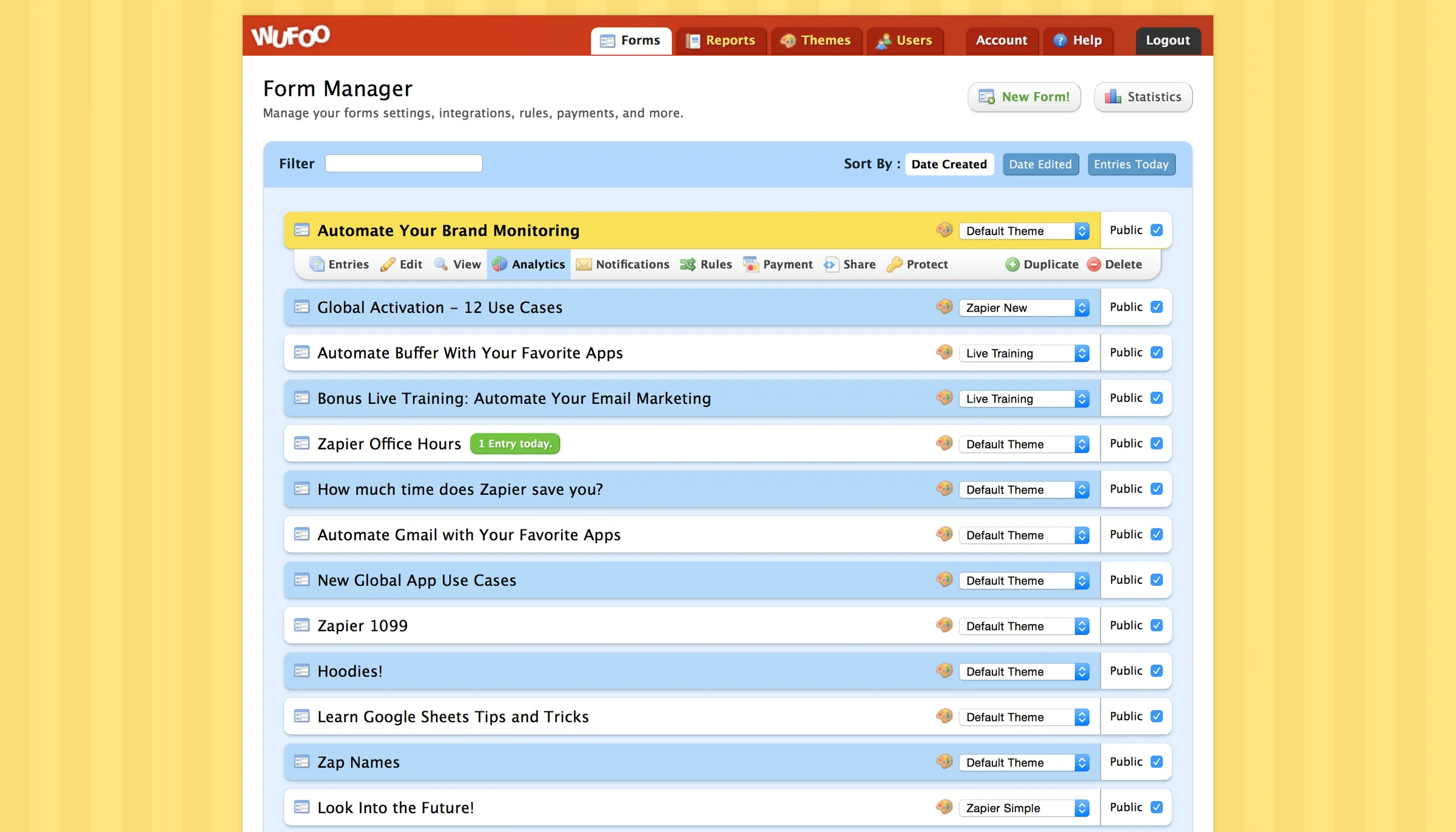This screenshot has width=1456, height=832.
Task: Select the Protect key icon
Action: [895, 264]
